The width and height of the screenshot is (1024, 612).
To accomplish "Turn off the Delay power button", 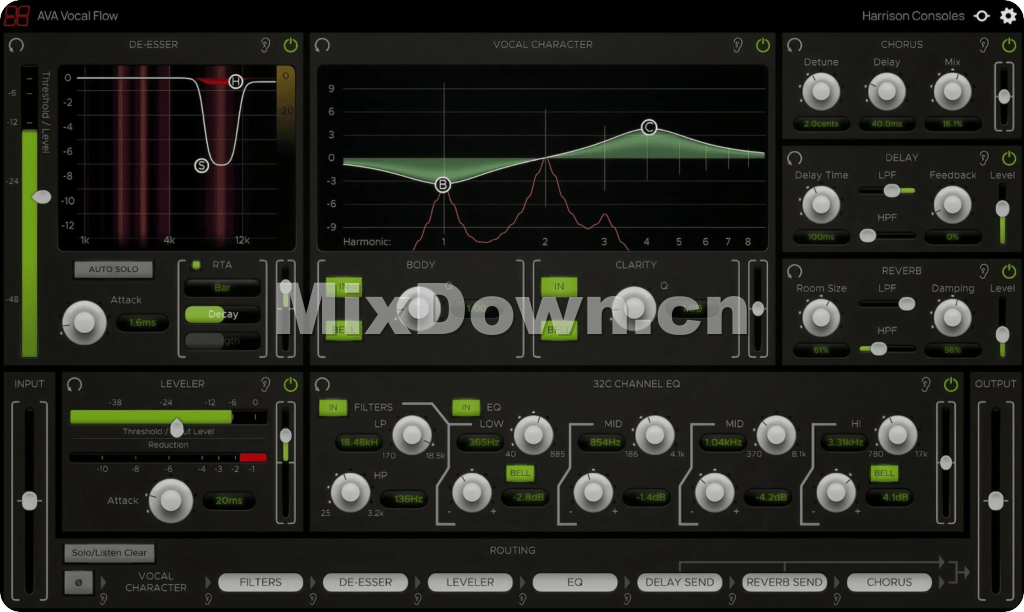I will [x=1009, y=157].
